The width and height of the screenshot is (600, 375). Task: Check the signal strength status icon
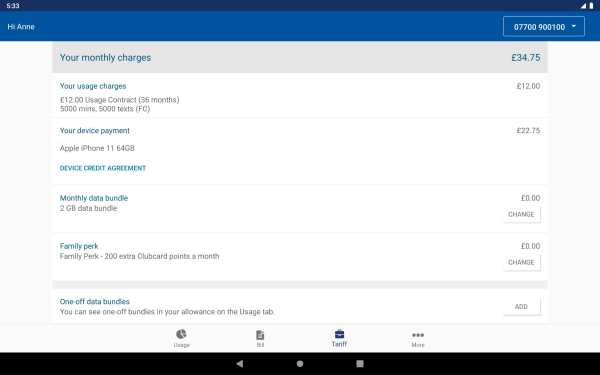click(x=583, y=6)
